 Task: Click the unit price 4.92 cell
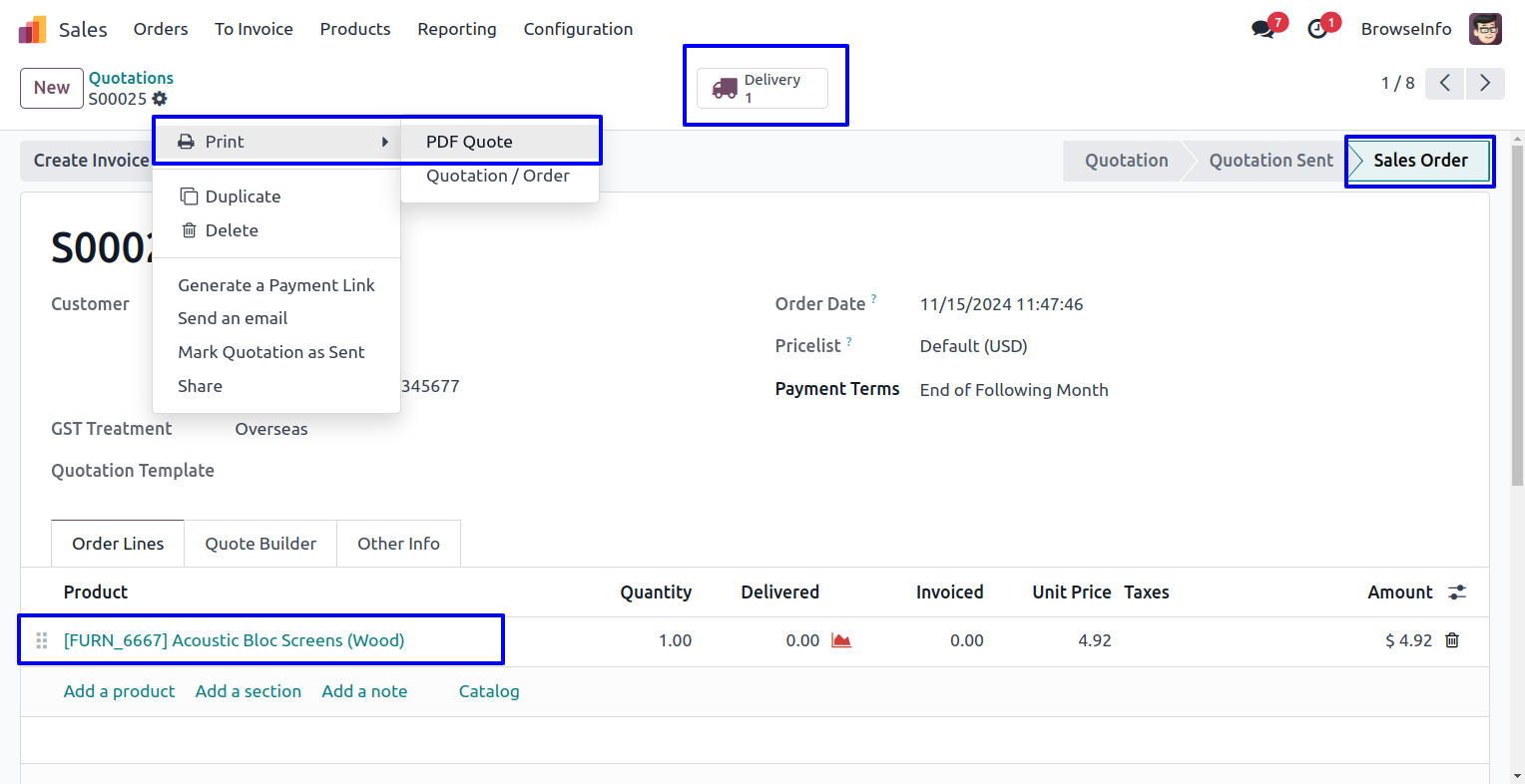(1094, 640)
